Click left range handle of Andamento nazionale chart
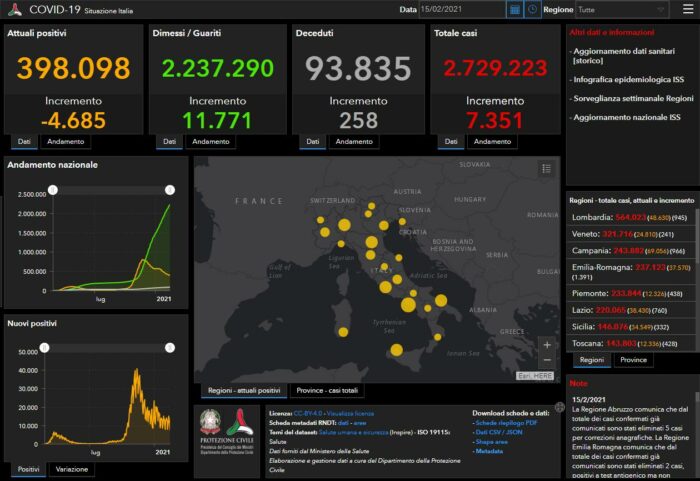Screen dimensions: 700x481 pos(53,190)
